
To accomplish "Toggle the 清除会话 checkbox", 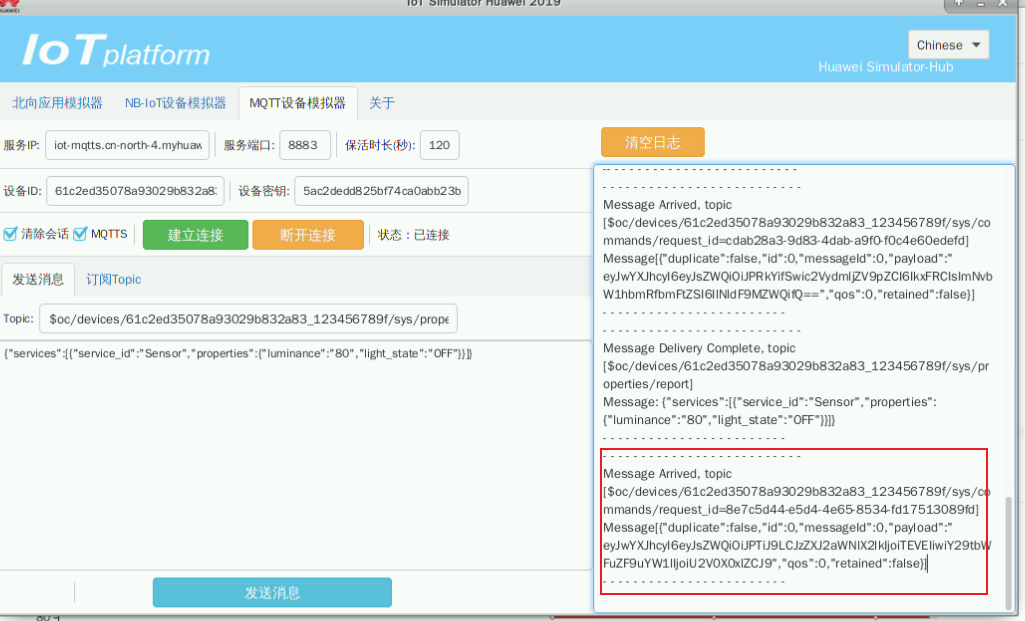I will click(x=10, y=234).
